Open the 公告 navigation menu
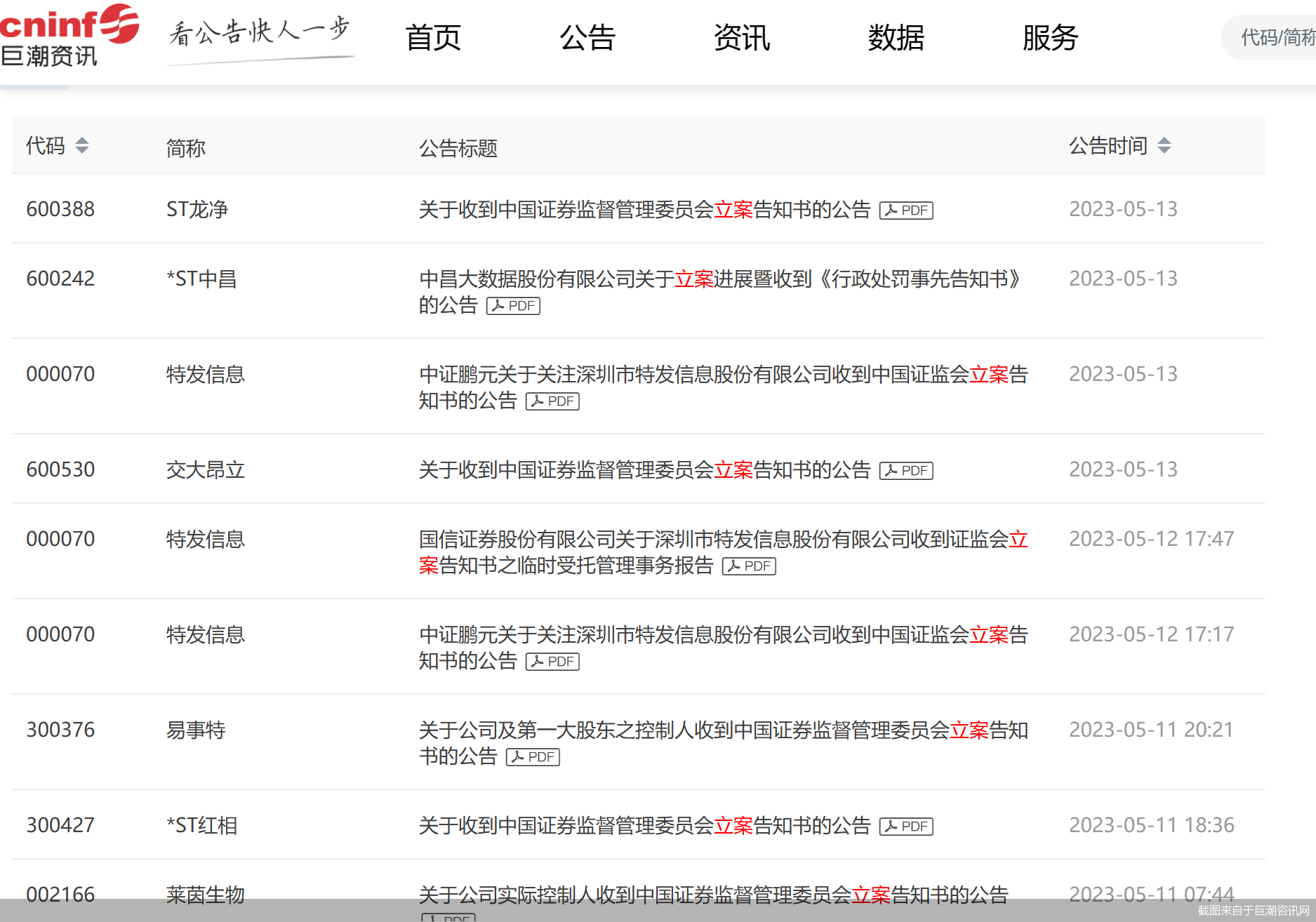 (587, 38)
